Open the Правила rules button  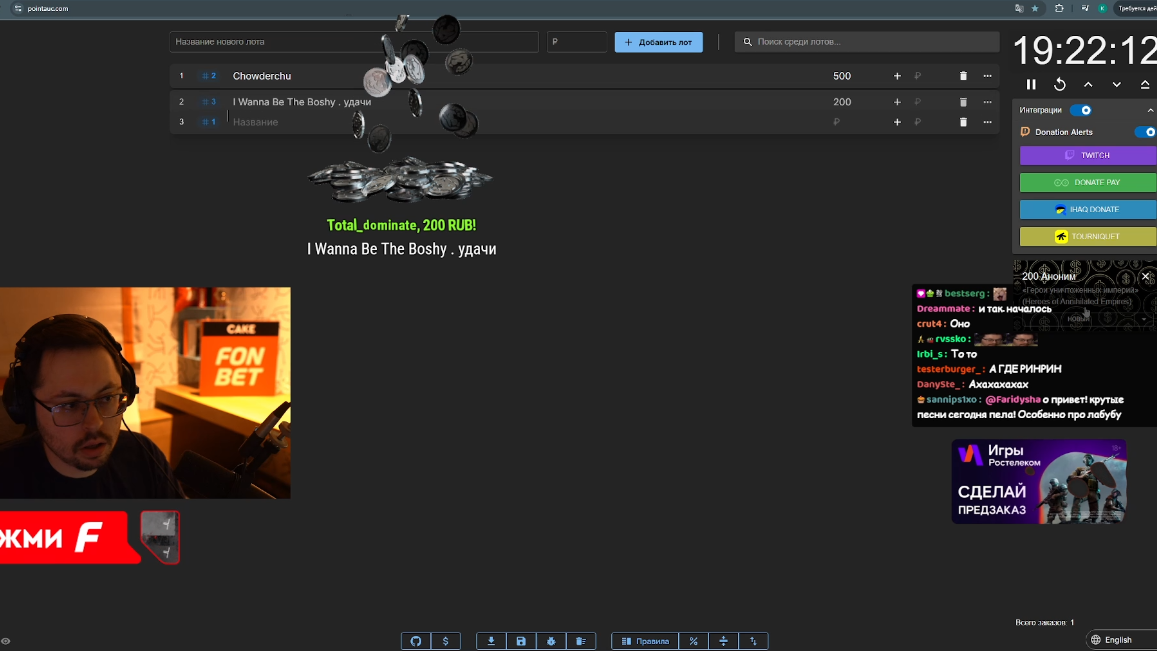[x=645, y=641]
